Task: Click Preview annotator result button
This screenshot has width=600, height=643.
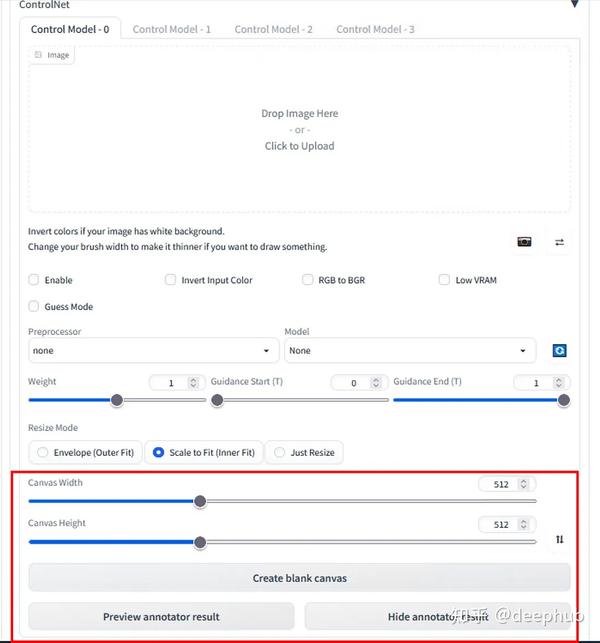Action: (x=161, y=616)
